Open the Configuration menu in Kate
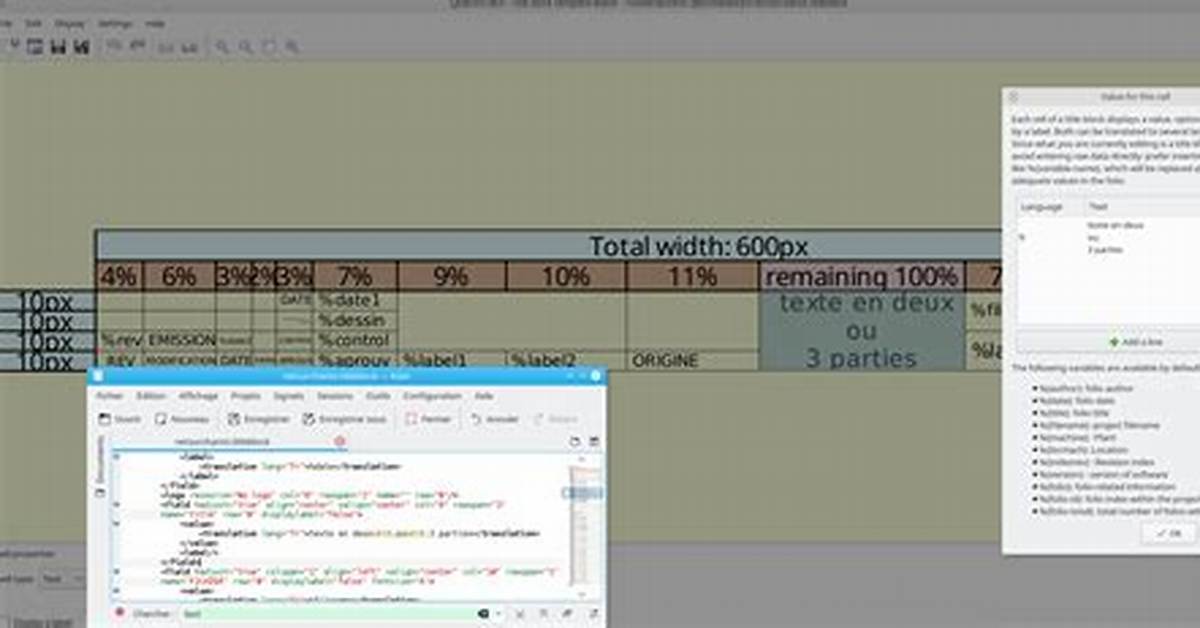The image size is (1200, 628). [x=432, y=396]
